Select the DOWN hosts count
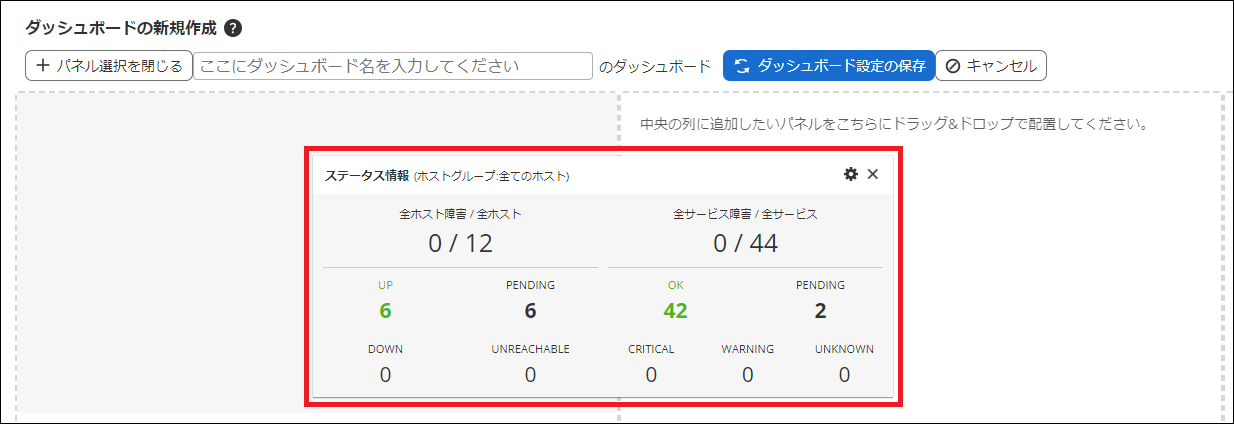The width and height of the screenshot is (1234, 424). 385,375
